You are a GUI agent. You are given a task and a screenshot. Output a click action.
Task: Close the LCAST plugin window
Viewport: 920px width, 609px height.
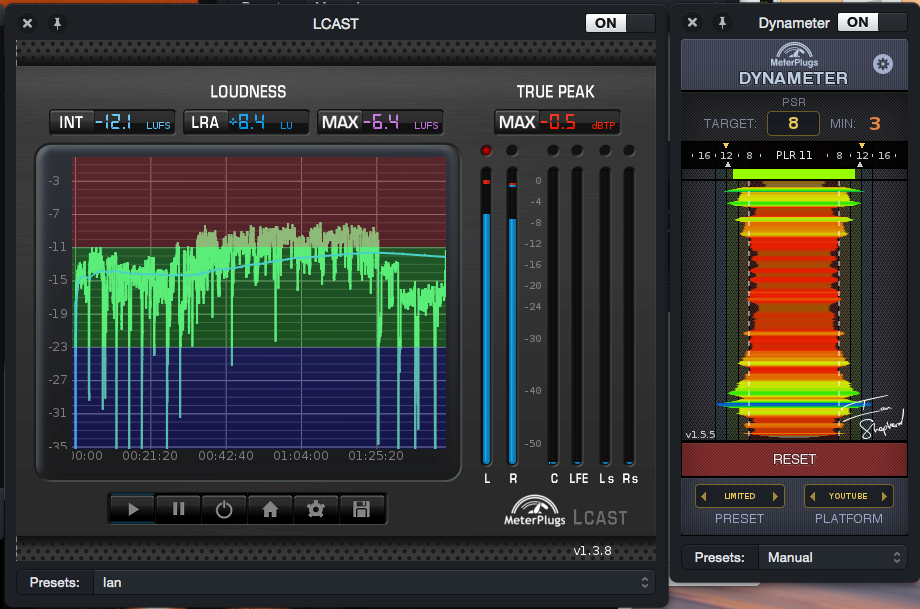pyautogui.click(x=28, y=23)
